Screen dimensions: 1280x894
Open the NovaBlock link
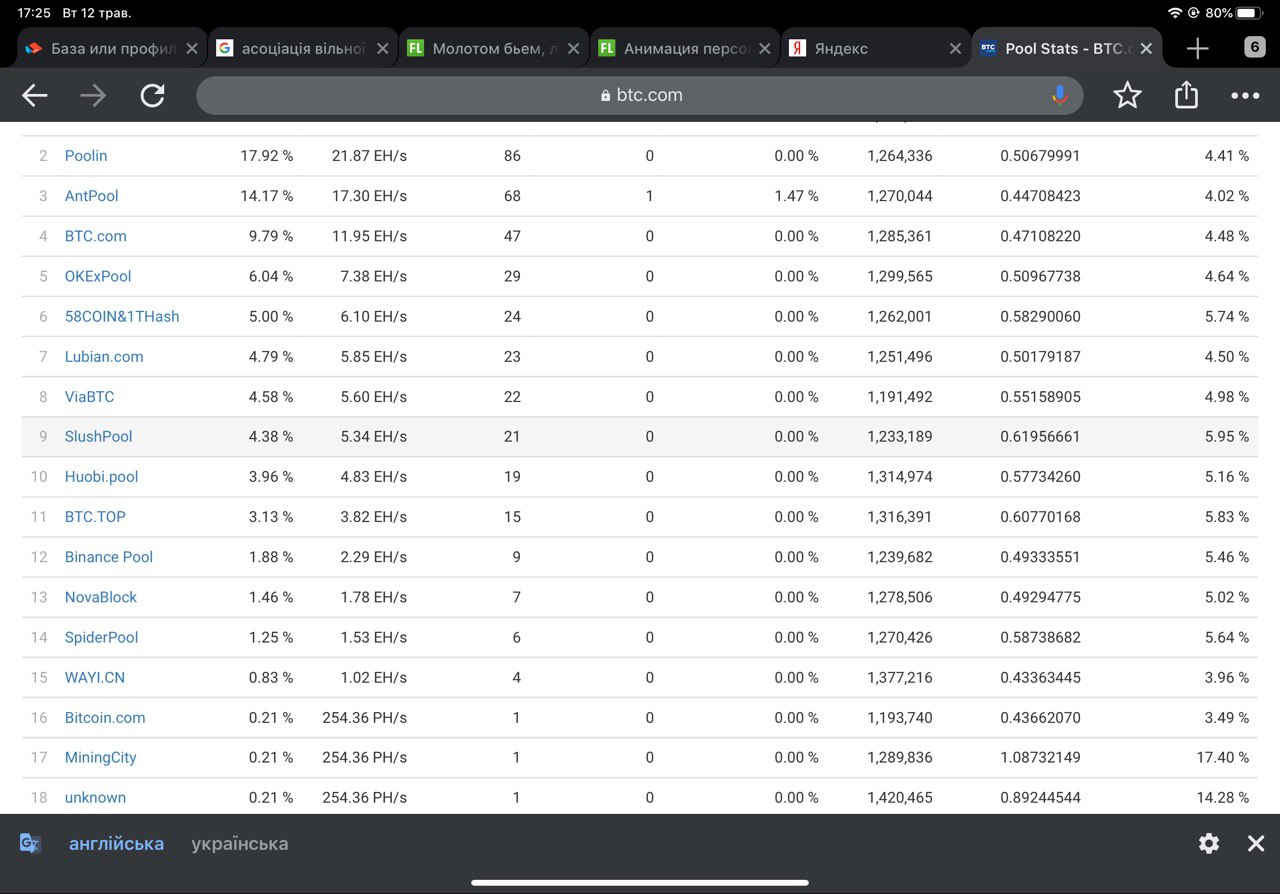click(101, 597)
